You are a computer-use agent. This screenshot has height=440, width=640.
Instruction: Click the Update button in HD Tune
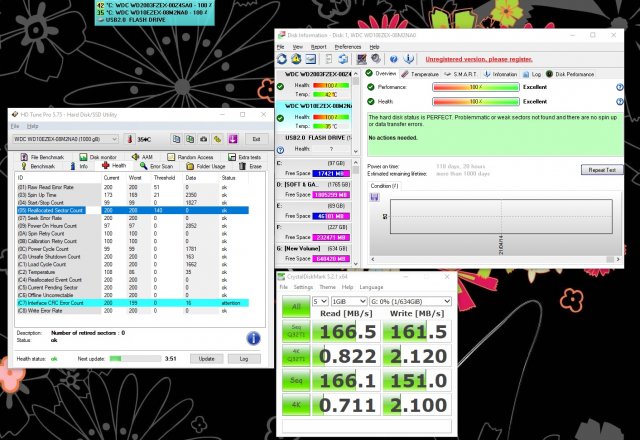point(206,358)
